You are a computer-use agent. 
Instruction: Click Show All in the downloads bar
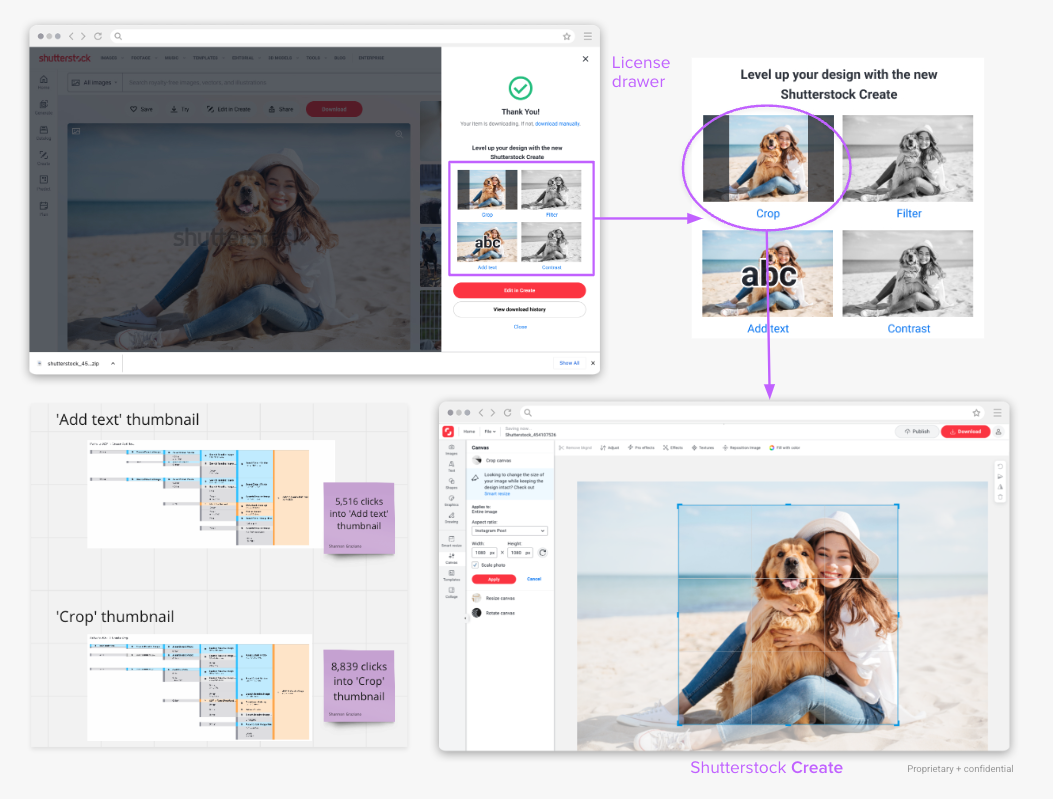(569, 363)
